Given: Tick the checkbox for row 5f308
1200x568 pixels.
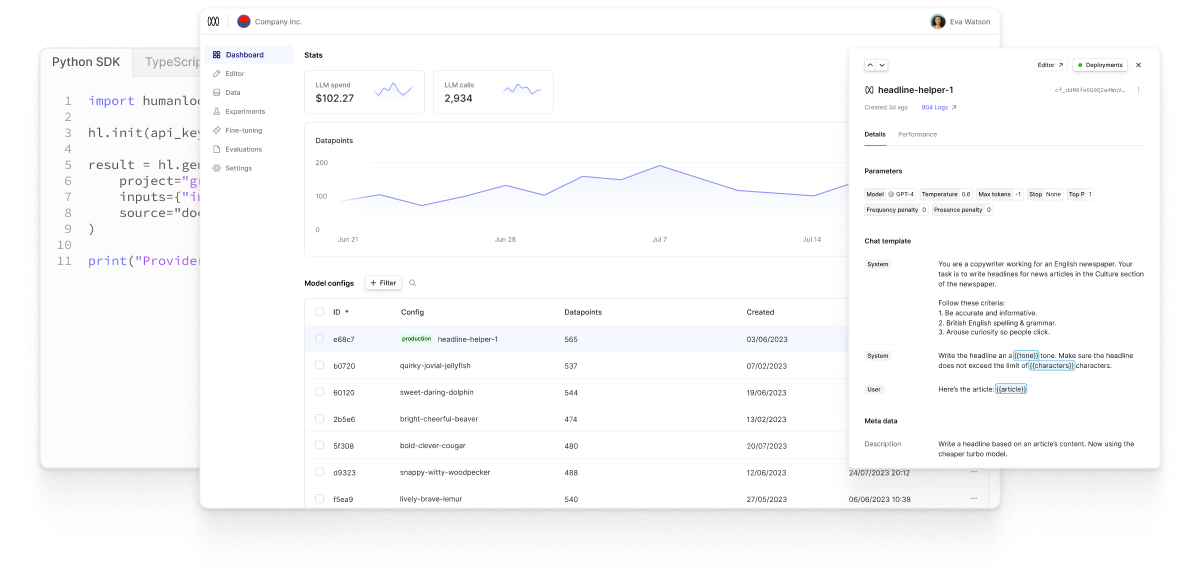Looking at the screenshot, I should [319, 446].
